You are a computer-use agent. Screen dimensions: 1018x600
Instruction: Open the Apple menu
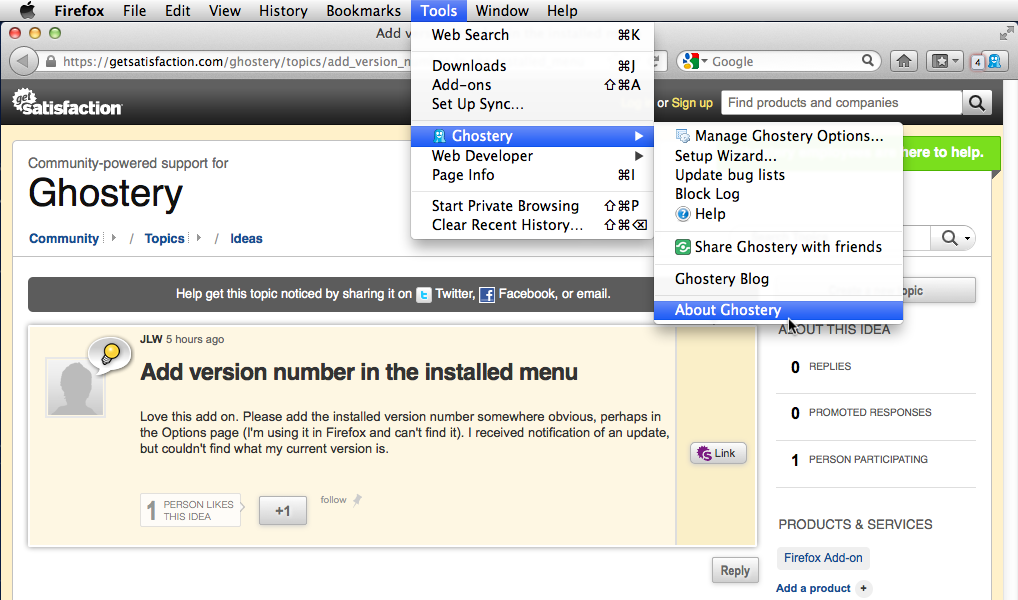coord(28,11)
